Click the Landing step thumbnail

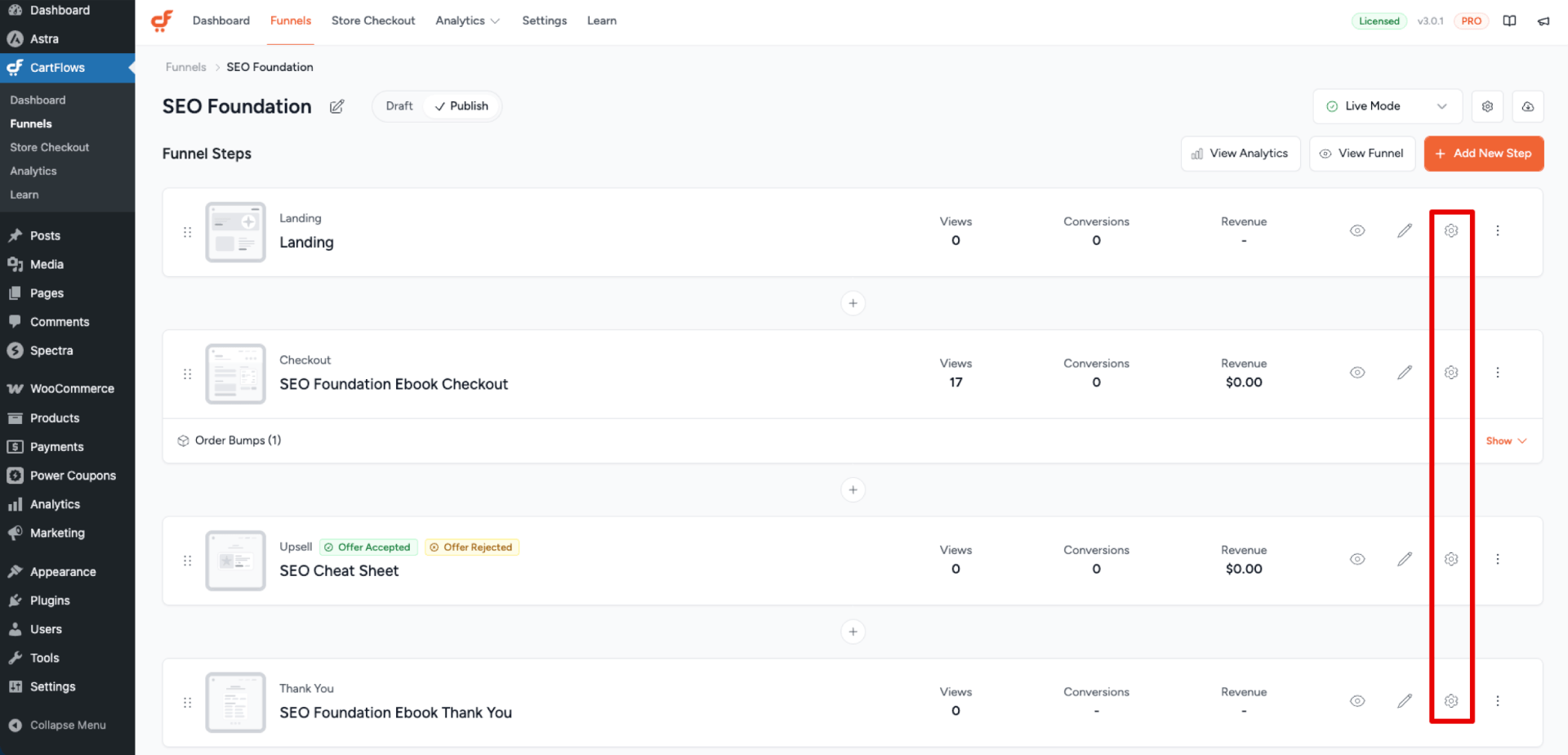(235, 232)
